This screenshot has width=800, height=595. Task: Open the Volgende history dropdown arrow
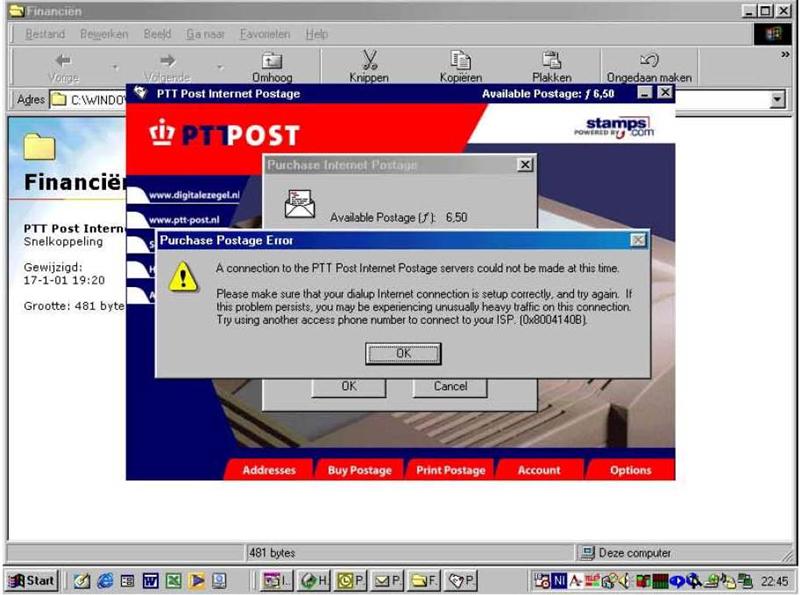point(220,67)
